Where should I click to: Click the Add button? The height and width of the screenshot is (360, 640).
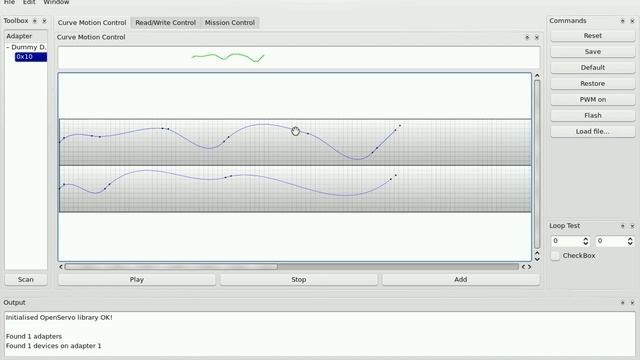[461, 280]
